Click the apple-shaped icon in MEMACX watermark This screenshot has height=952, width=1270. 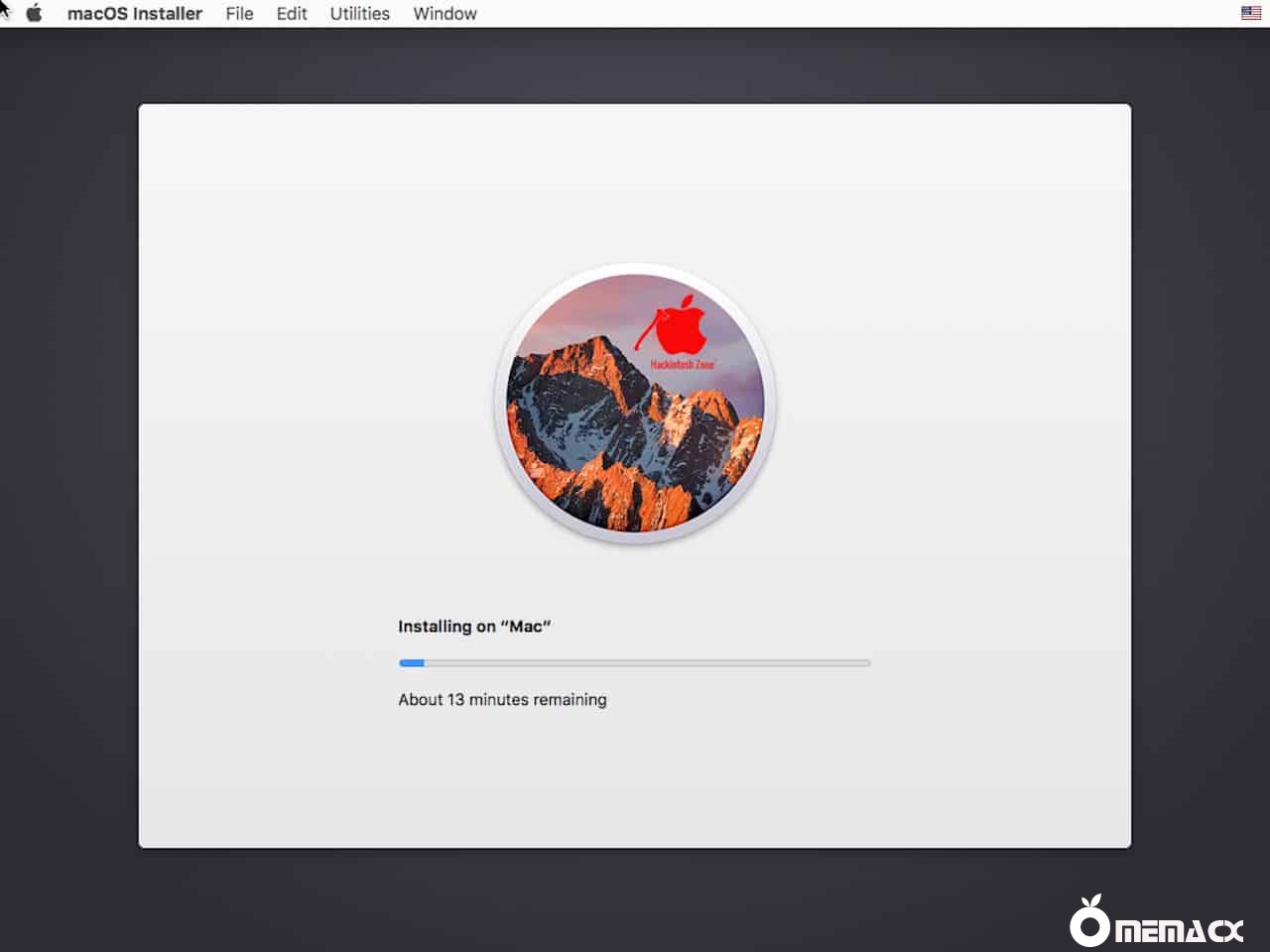(x=1089, y=922)
